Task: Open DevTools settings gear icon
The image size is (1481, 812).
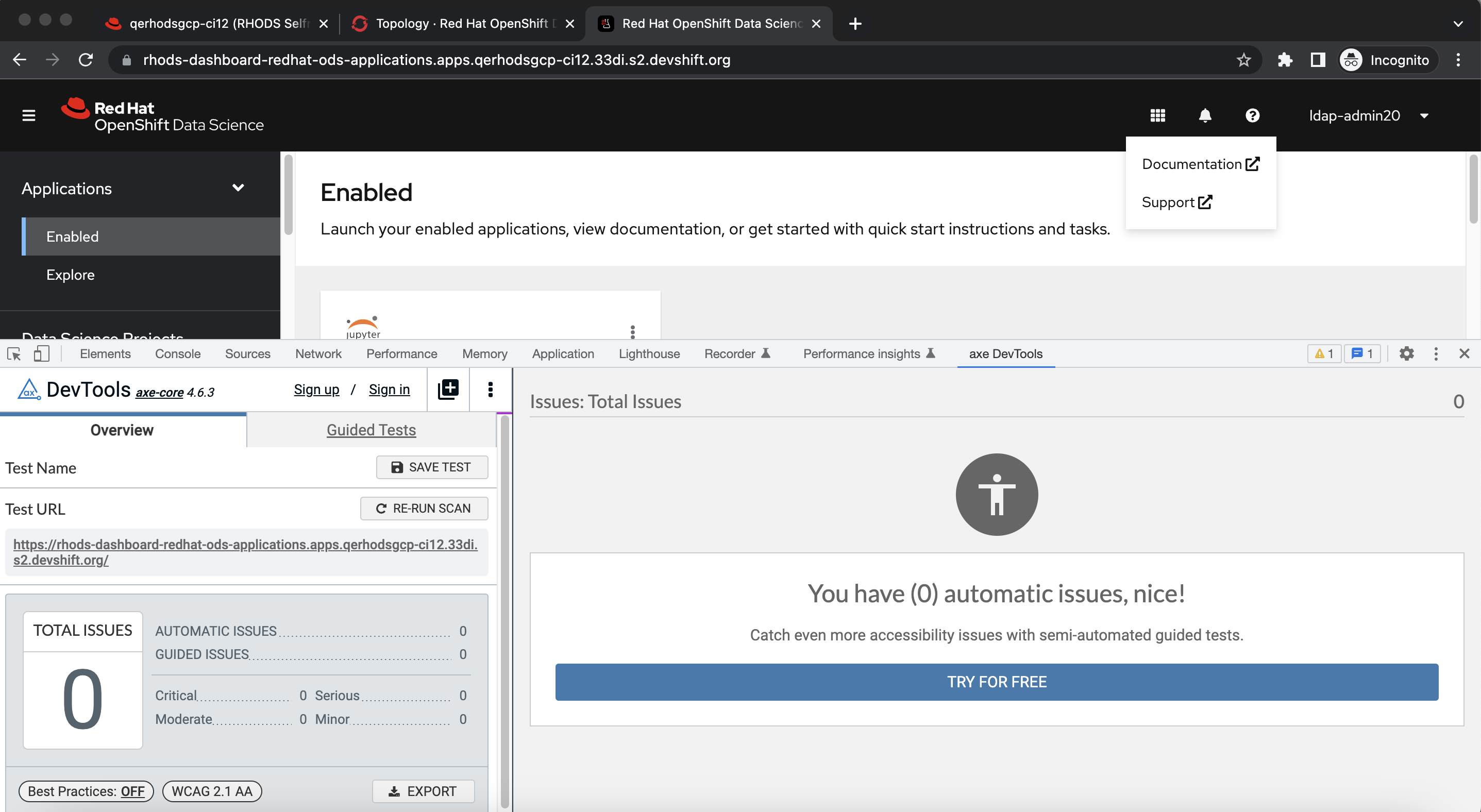Action: click(1406, 353)
